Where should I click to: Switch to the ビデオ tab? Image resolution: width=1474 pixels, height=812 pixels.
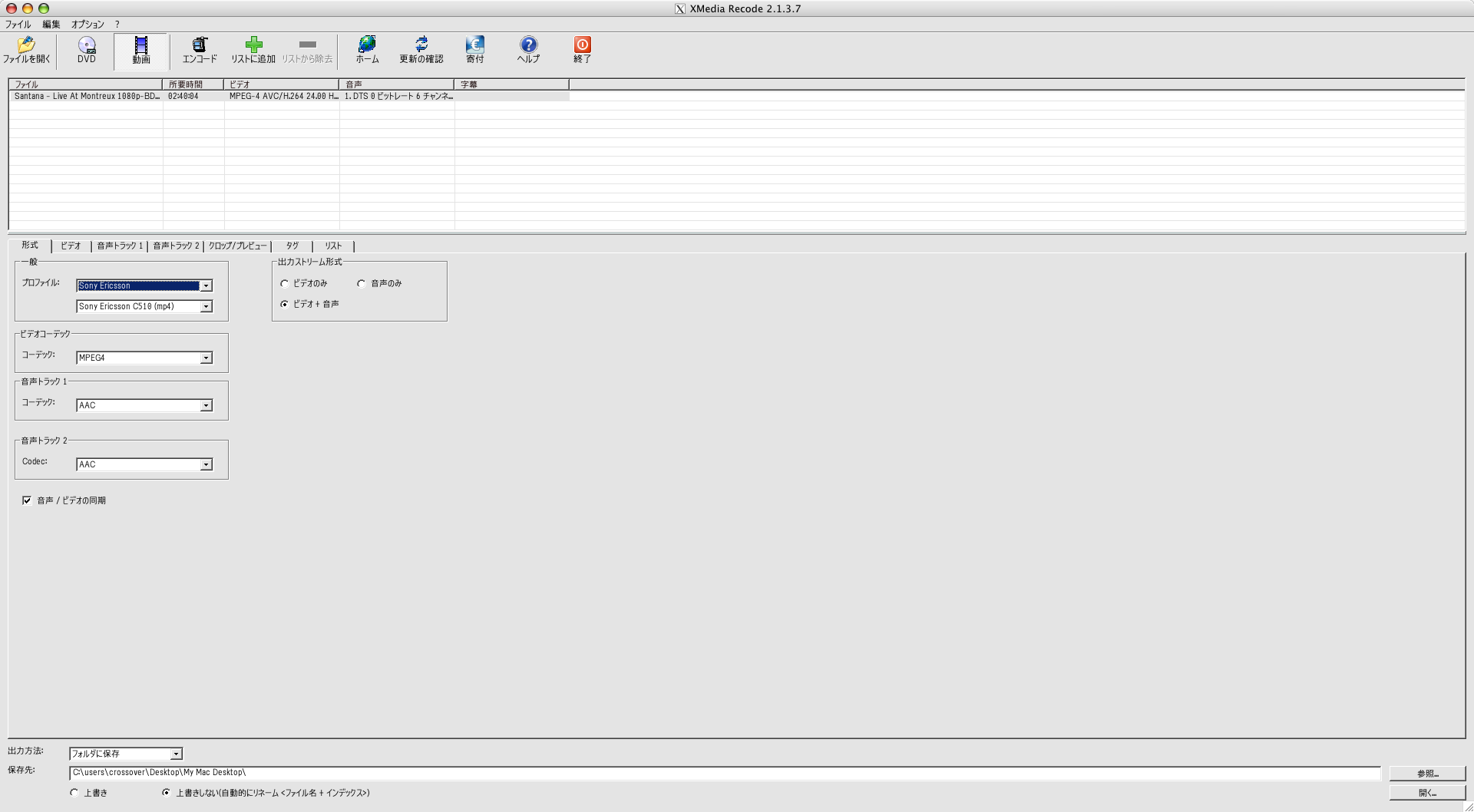(x=71, y=246)
